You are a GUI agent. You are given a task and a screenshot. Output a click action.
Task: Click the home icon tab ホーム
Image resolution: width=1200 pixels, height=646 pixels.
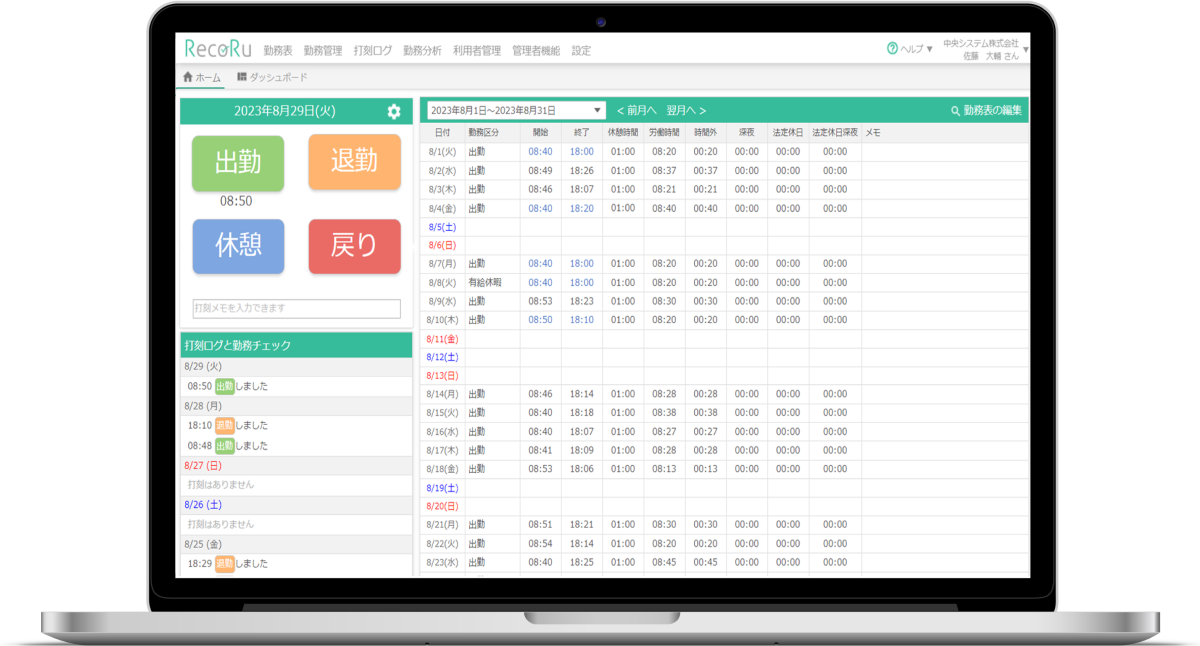[x=202, y=77]
